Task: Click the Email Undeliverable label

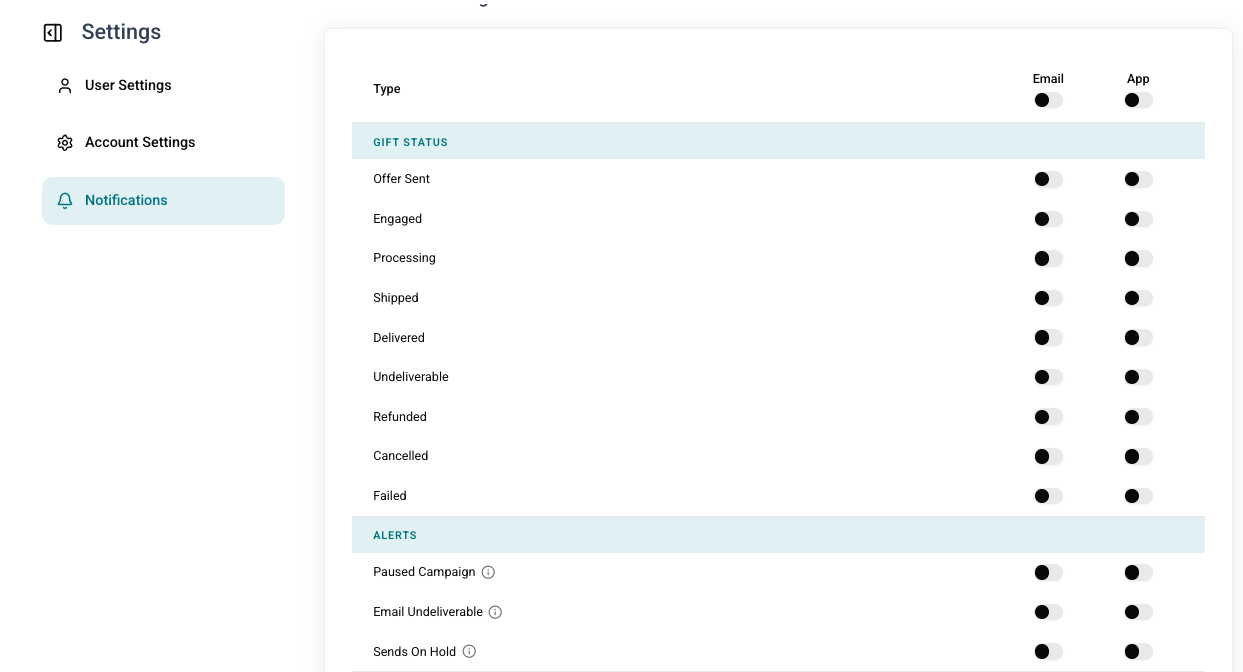Action: (428, 612)
